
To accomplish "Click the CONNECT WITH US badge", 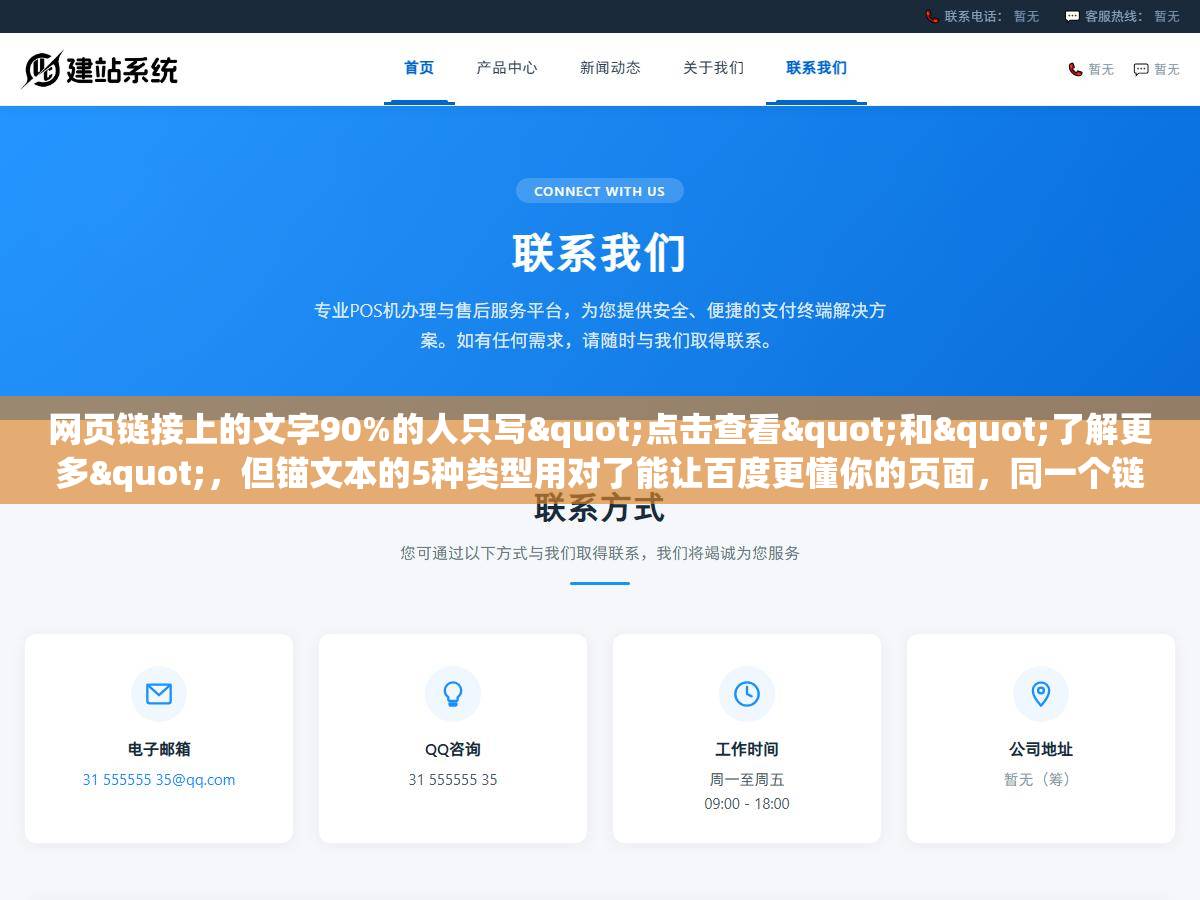I will [599, 191].
